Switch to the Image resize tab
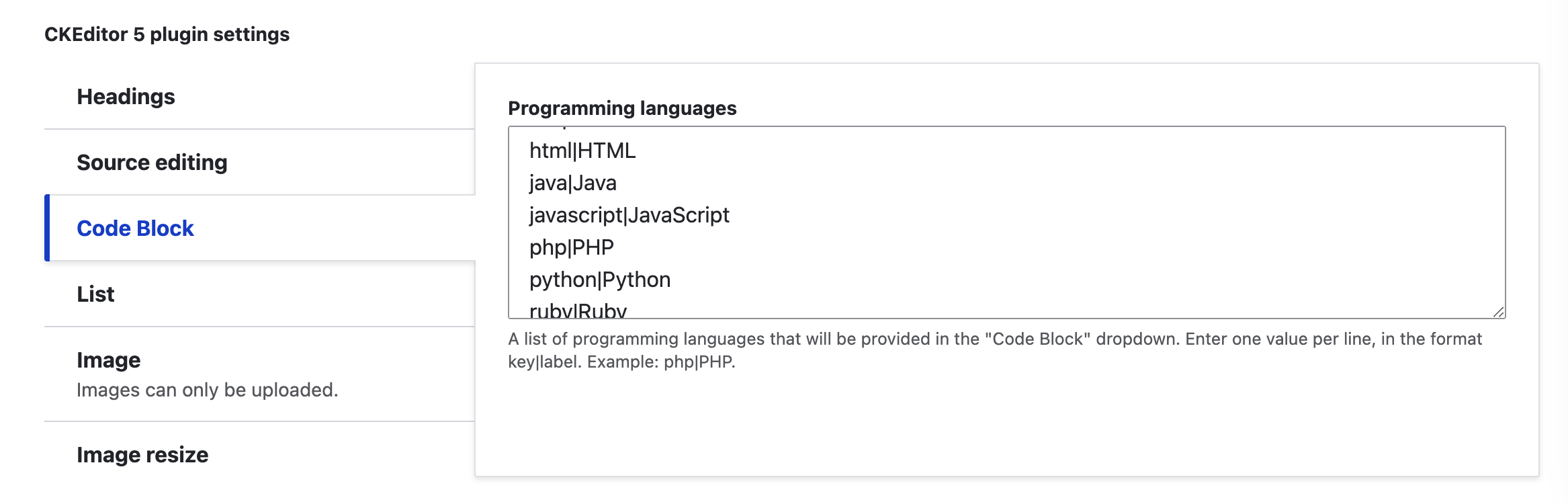The image size is (1568, 504). (259, 455)
